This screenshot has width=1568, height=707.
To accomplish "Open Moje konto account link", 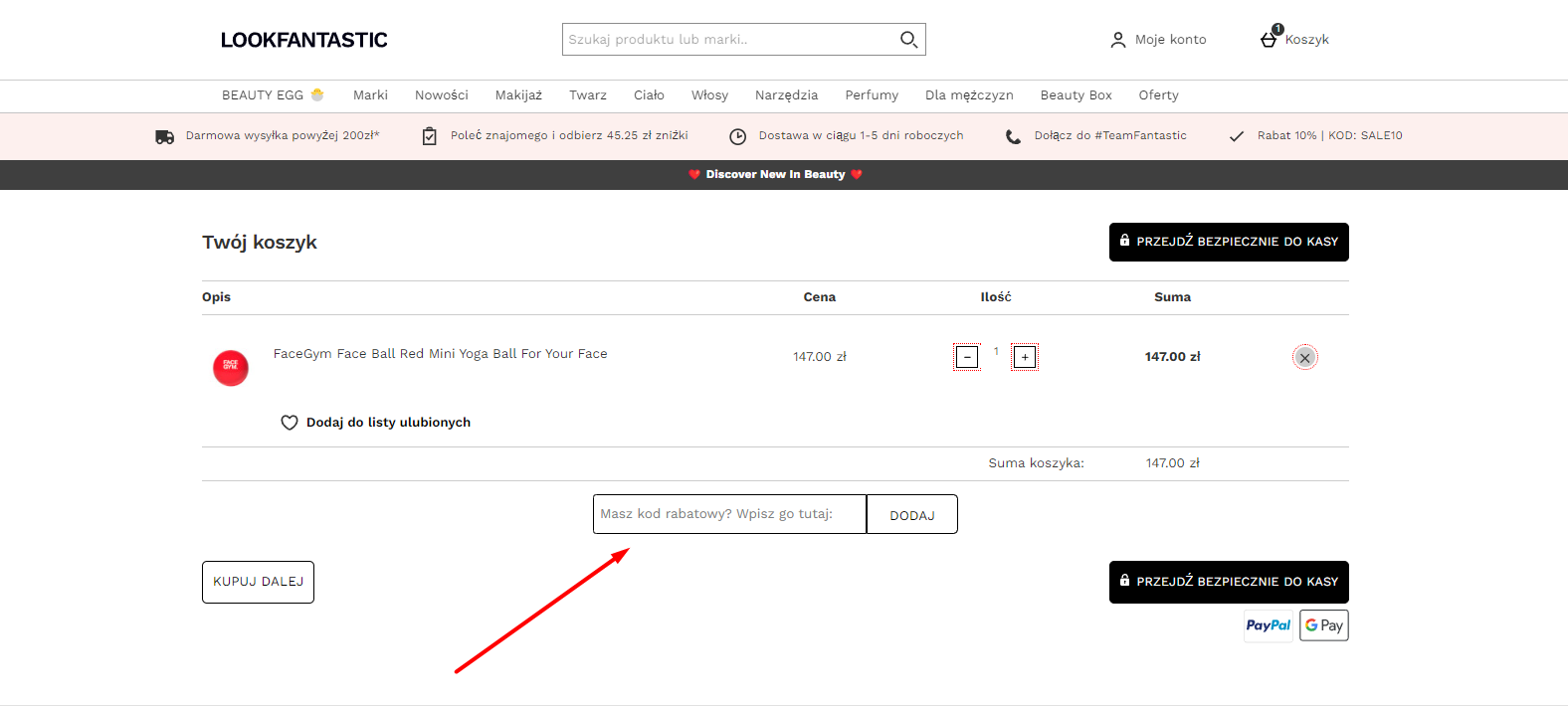I will [1170, 40].
